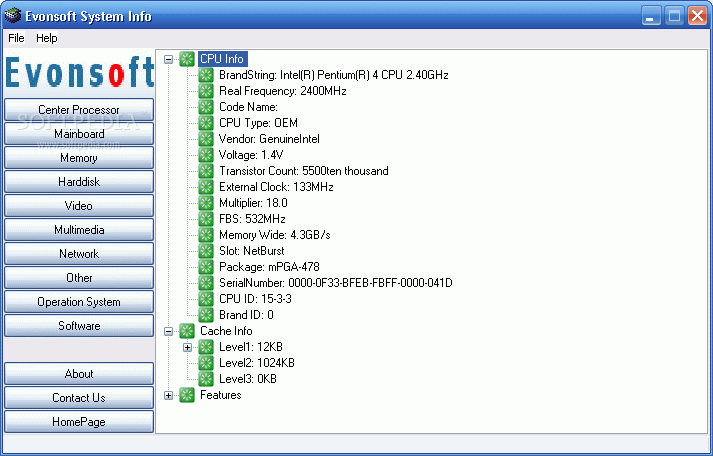Click the icon beside Voltage: 1.4V
The image size is (713, 456).
point(206,155)
